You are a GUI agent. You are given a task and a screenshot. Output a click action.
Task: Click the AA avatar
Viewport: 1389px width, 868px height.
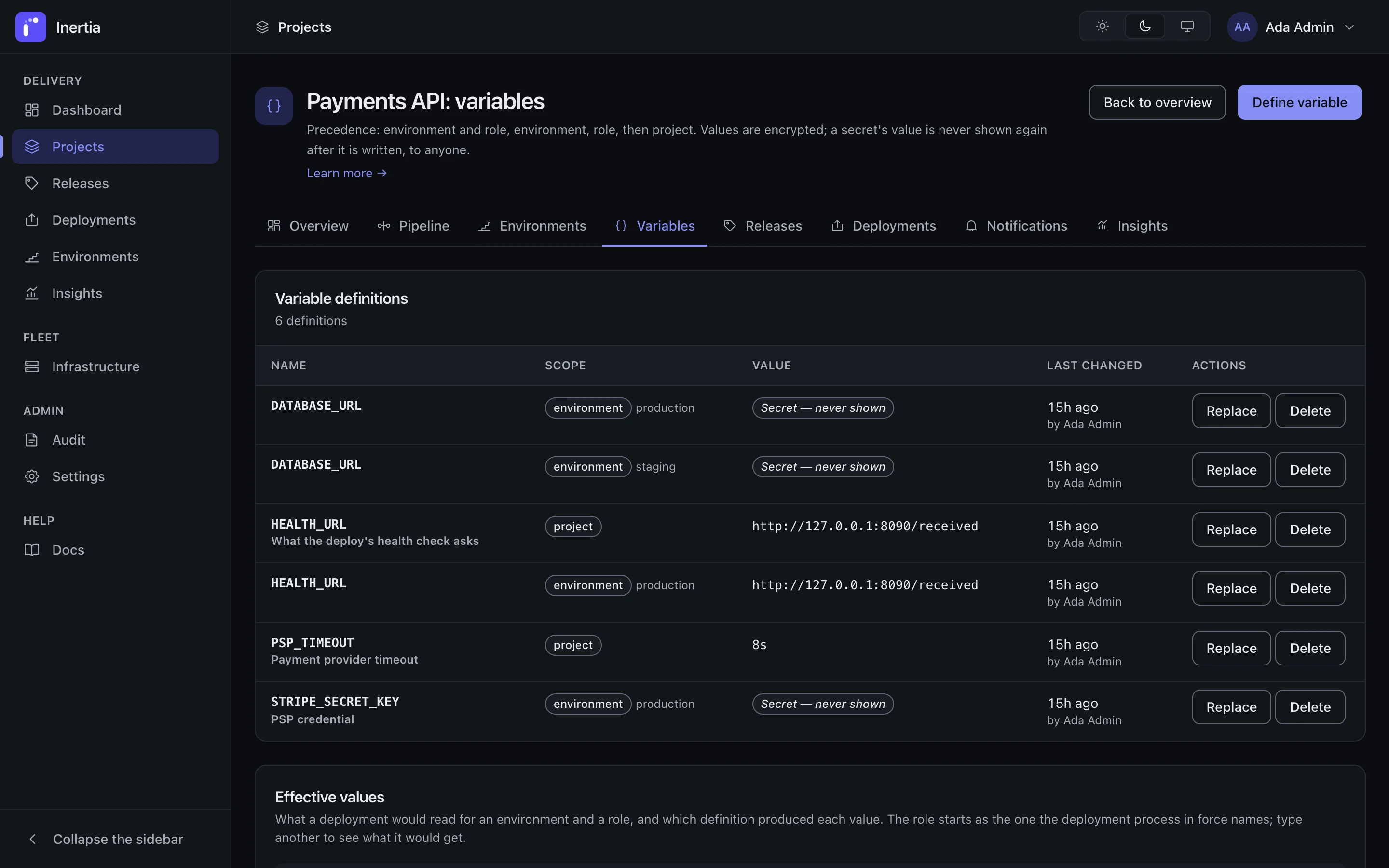(x=1241, y=27)
